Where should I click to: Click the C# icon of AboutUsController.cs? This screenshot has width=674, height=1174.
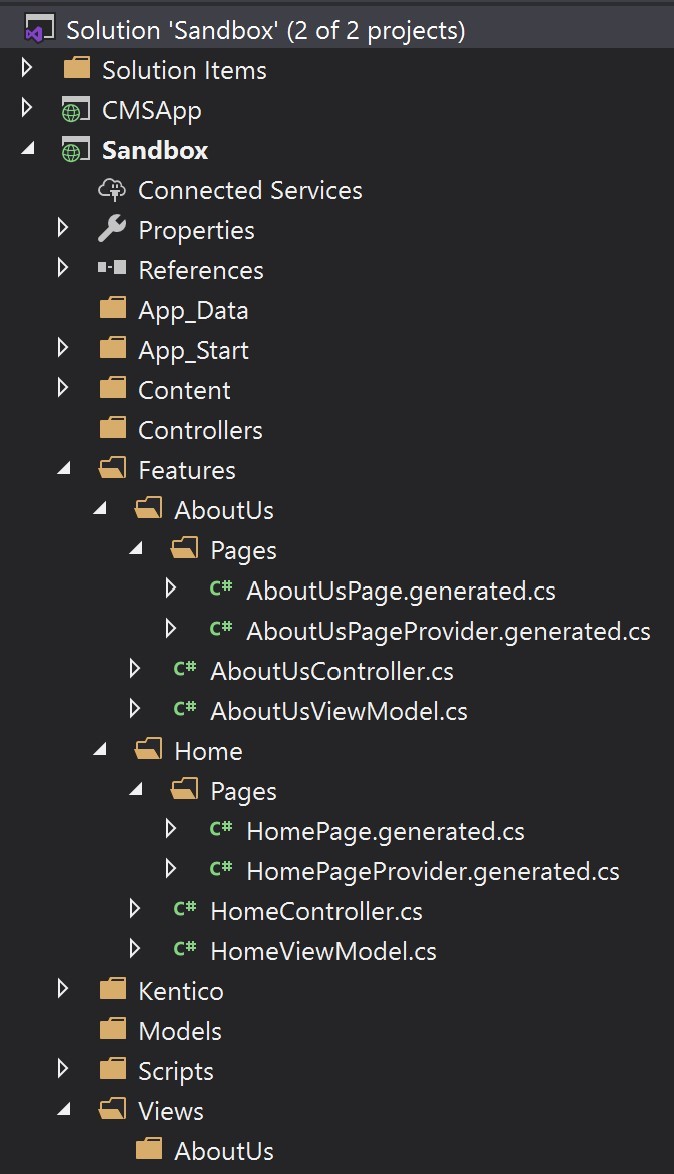(185, 669)
